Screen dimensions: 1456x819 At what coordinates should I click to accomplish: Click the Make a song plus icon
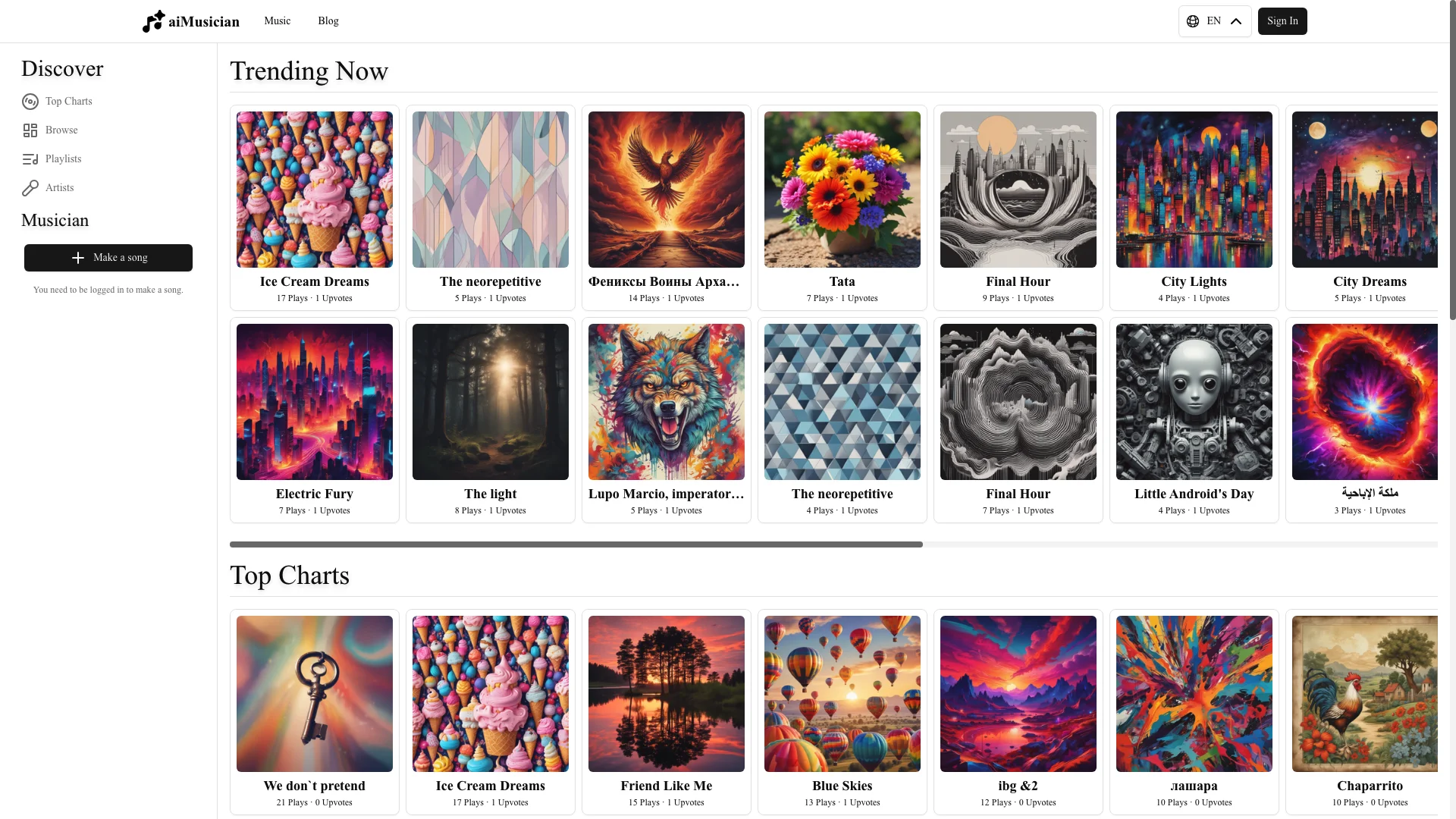coord(78,258)
